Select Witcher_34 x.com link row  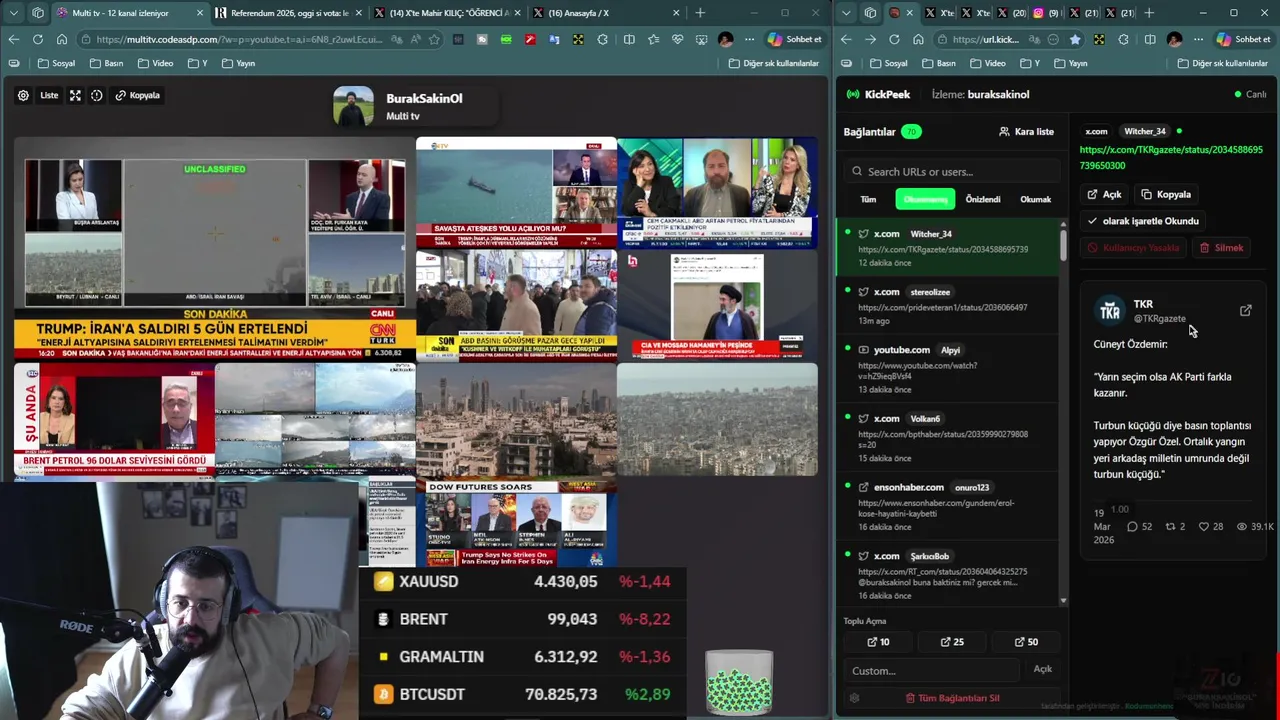tap(948, 248)
